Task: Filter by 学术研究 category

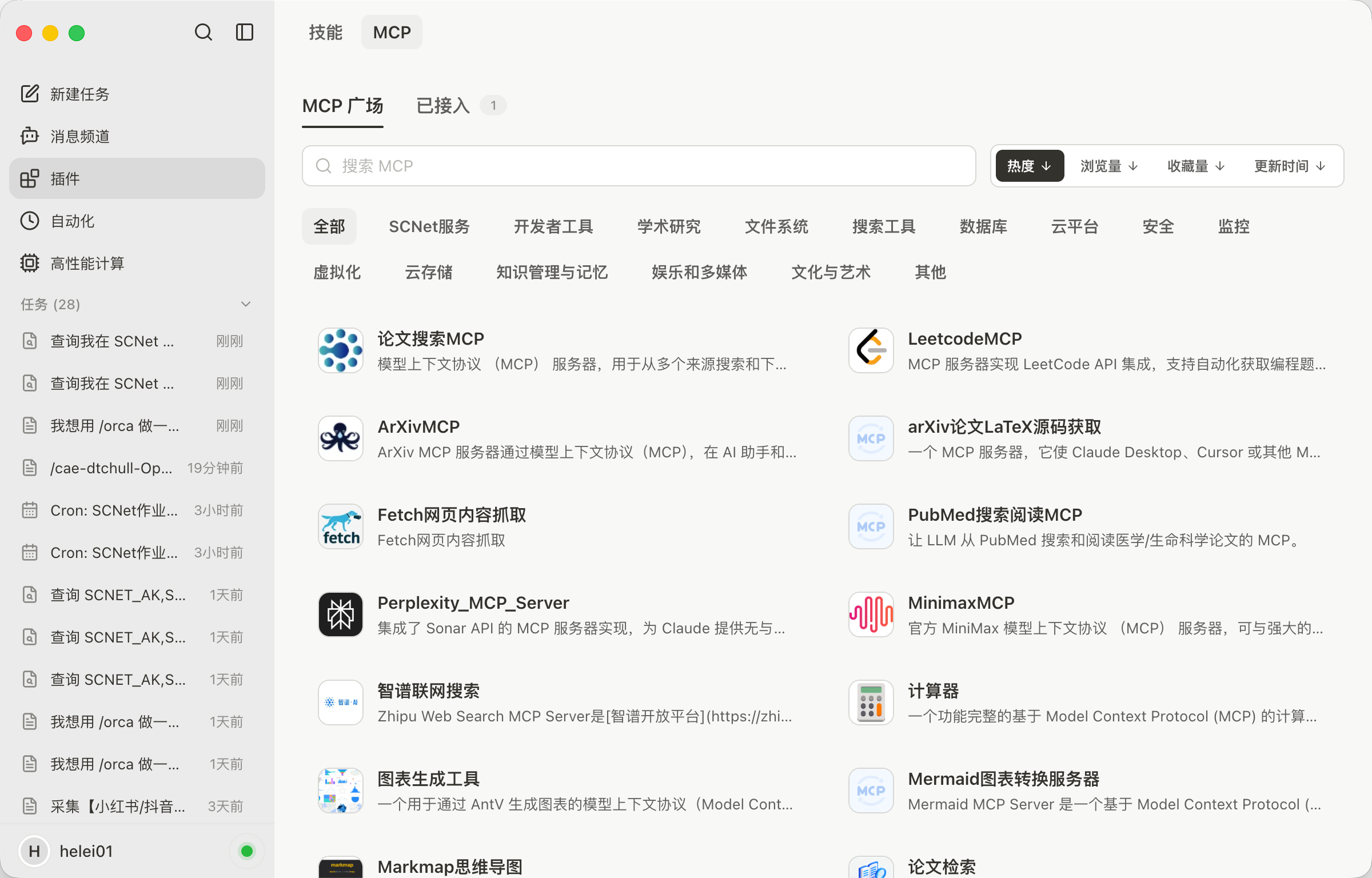Action: tap(669, 226)
